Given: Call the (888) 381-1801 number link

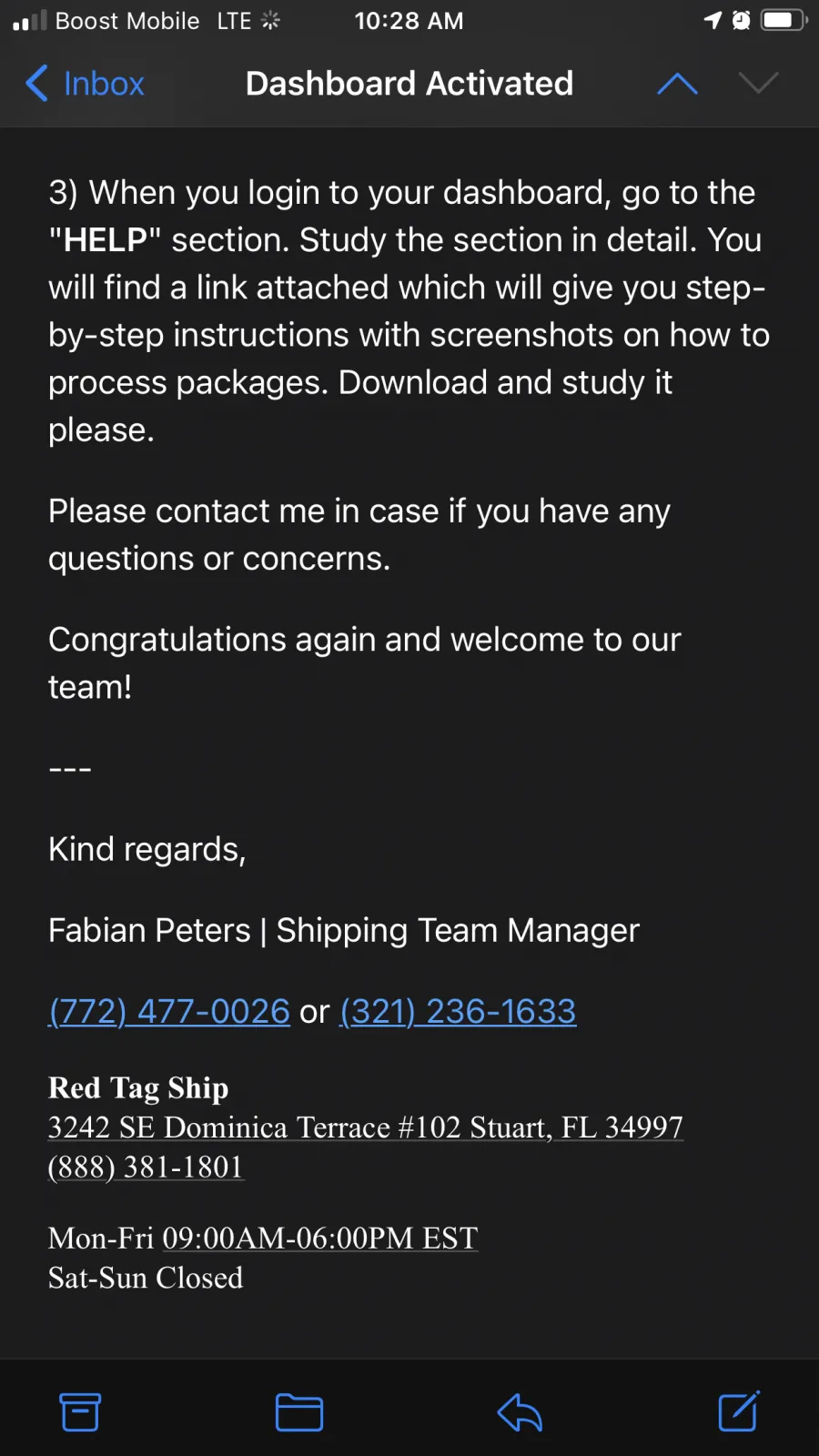Looking at the screenshot, I should coord(146,1167).
